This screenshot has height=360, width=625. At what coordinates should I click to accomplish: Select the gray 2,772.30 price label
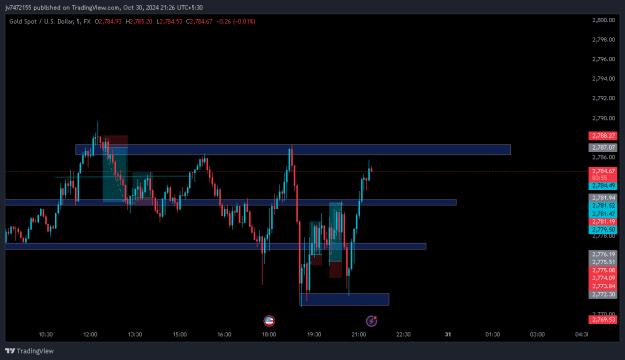click(x=603, y=295)
